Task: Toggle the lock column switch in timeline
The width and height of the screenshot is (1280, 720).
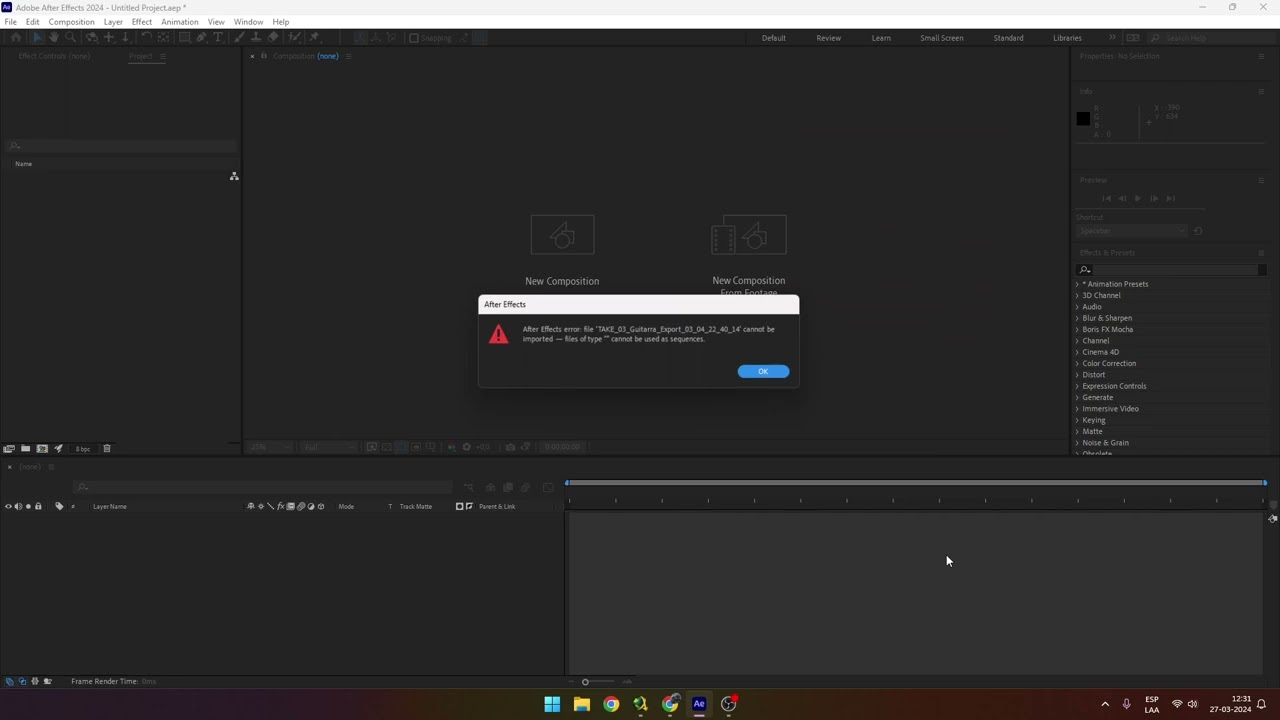Action: coord(38,506)
